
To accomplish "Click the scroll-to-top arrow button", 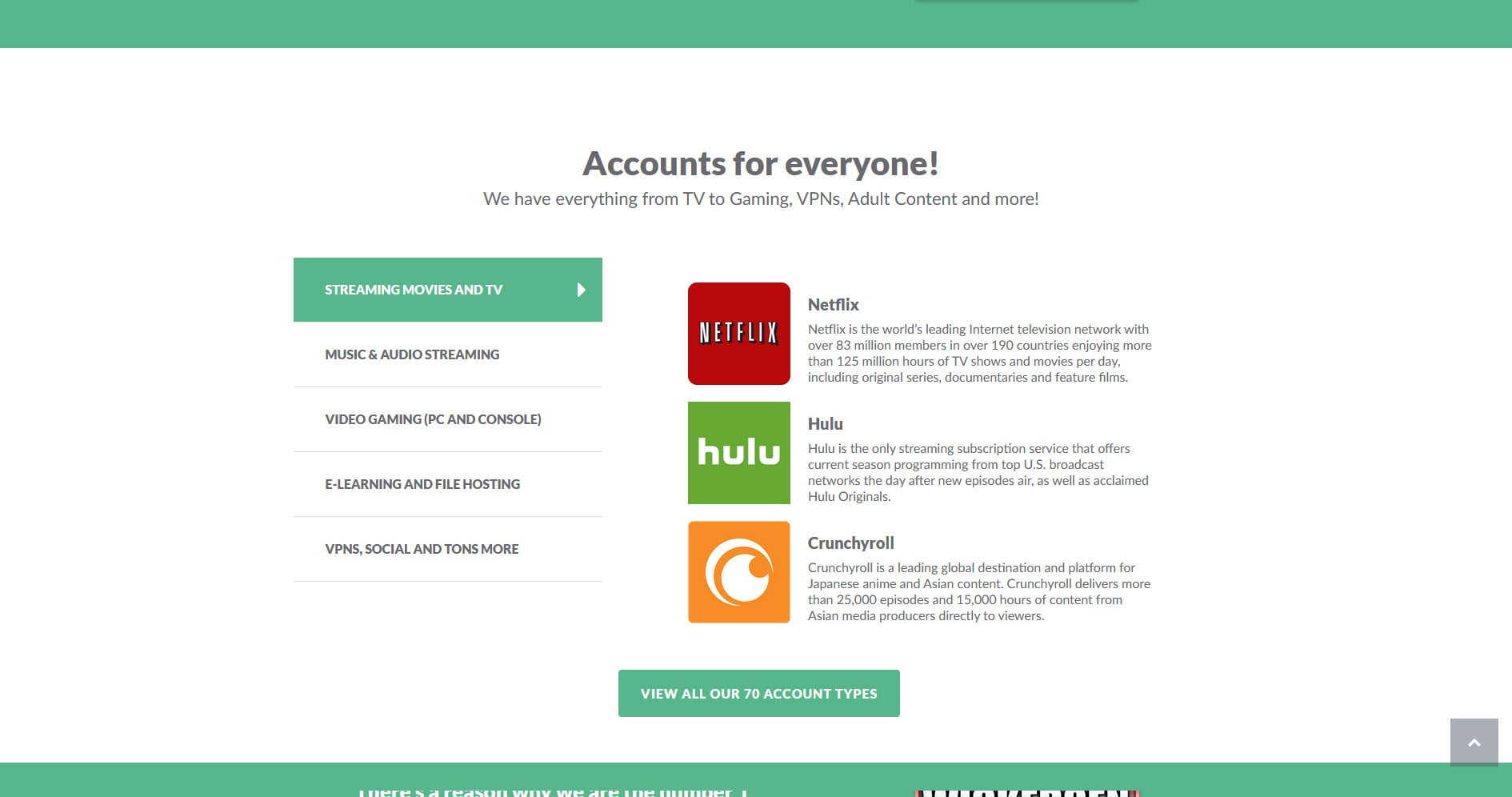I will [x=1474, y=743].
